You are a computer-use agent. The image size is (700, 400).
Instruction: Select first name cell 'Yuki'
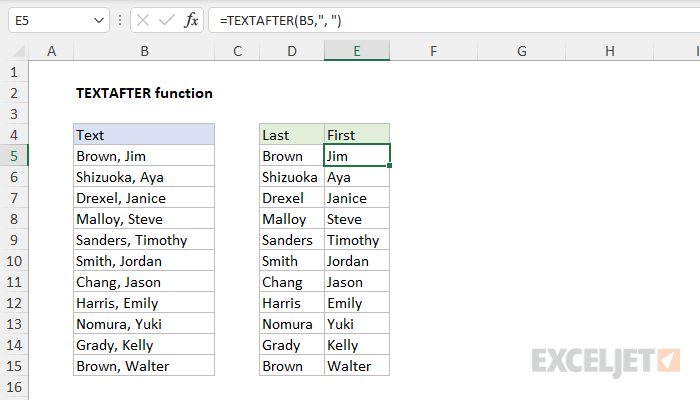tap(357, 324)
